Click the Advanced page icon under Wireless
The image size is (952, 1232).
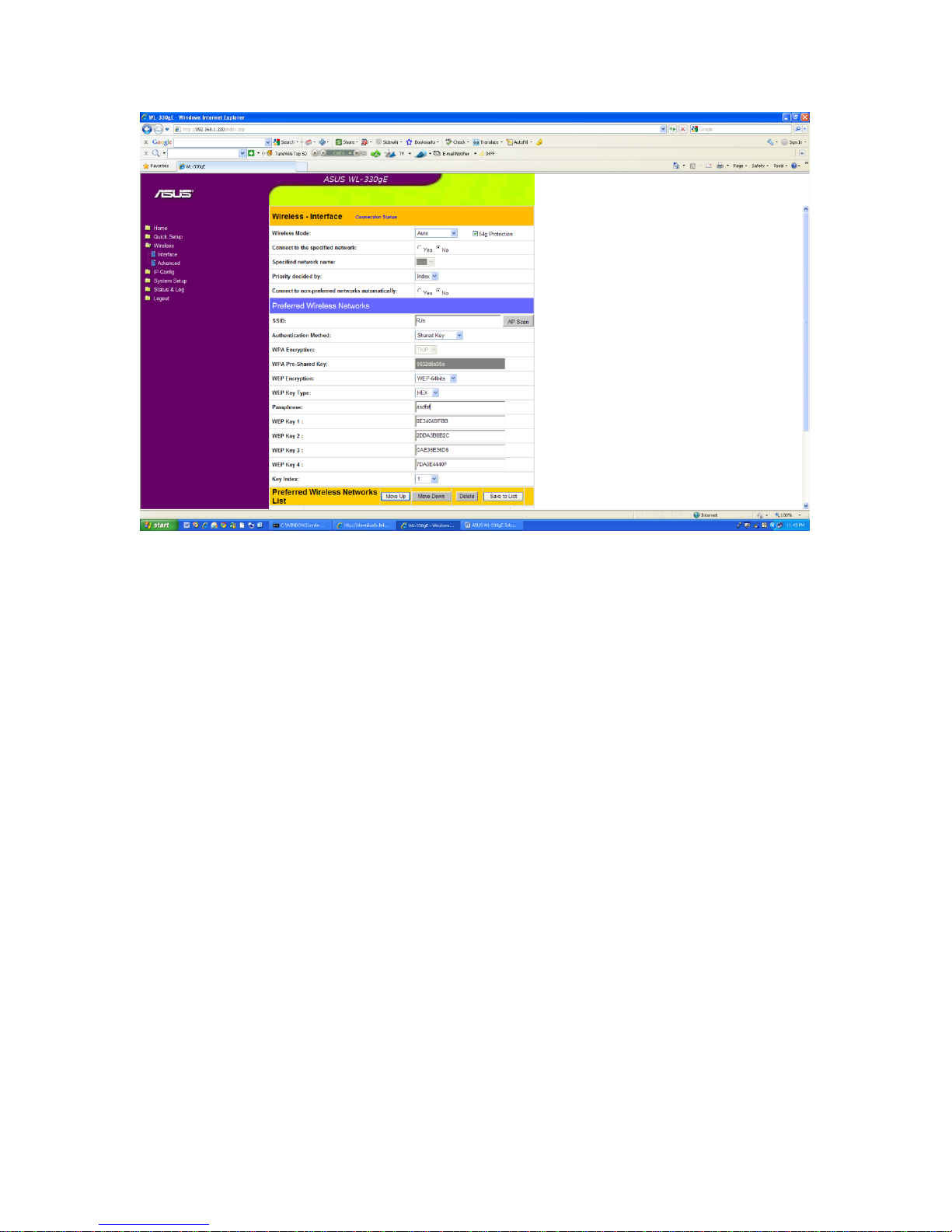154,263
